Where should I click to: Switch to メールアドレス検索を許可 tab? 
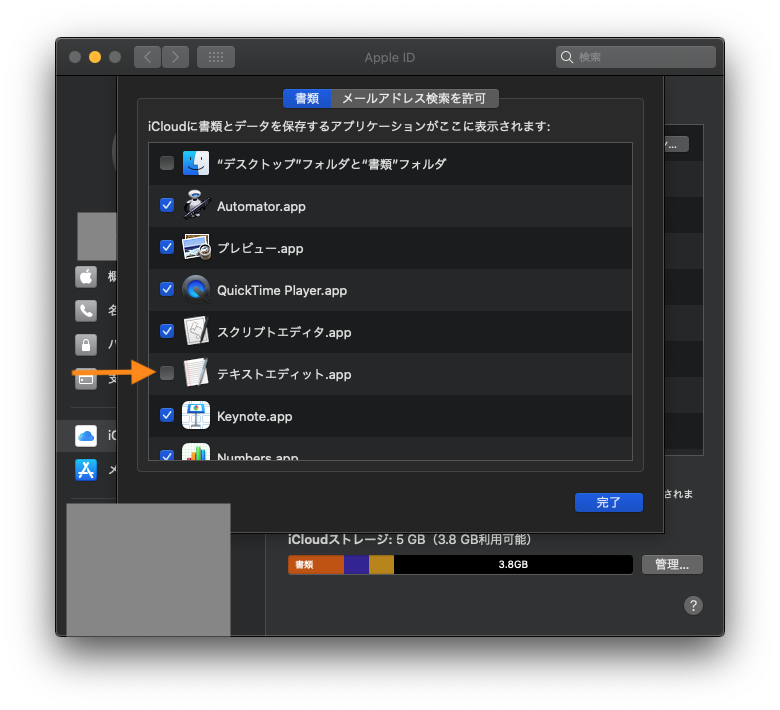[414, 99]
